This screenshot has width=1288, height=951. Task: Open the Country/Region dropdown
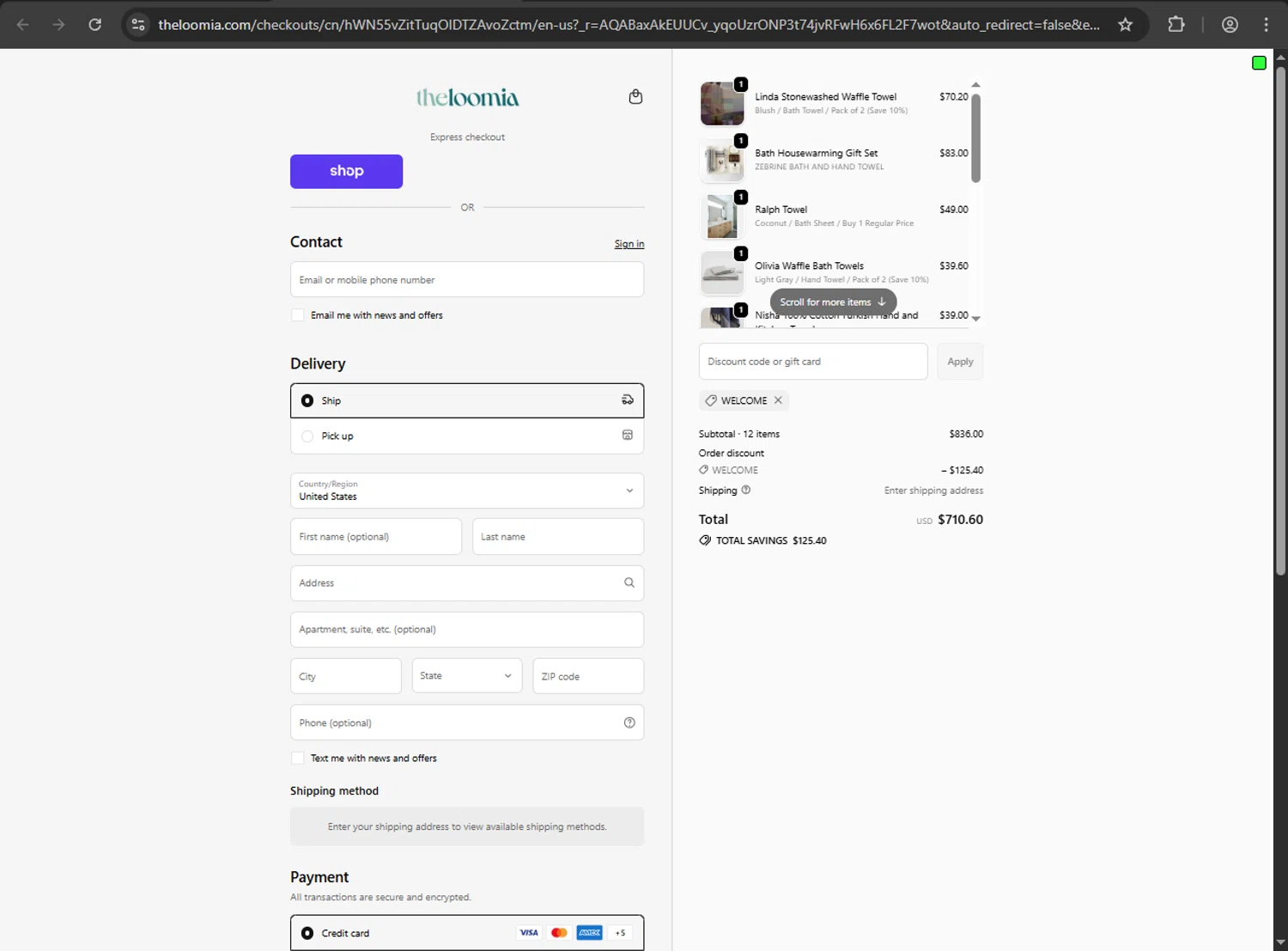point(467,491)
